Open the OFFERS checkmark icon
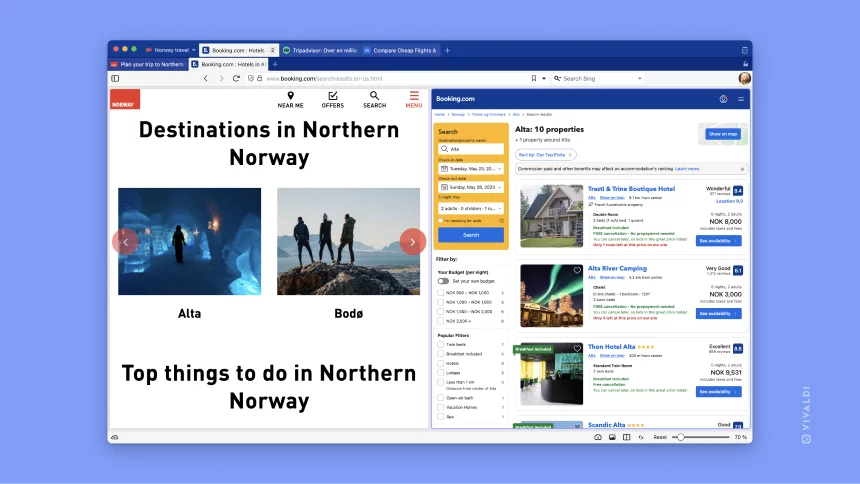The image size is (860, 484). 332,95
